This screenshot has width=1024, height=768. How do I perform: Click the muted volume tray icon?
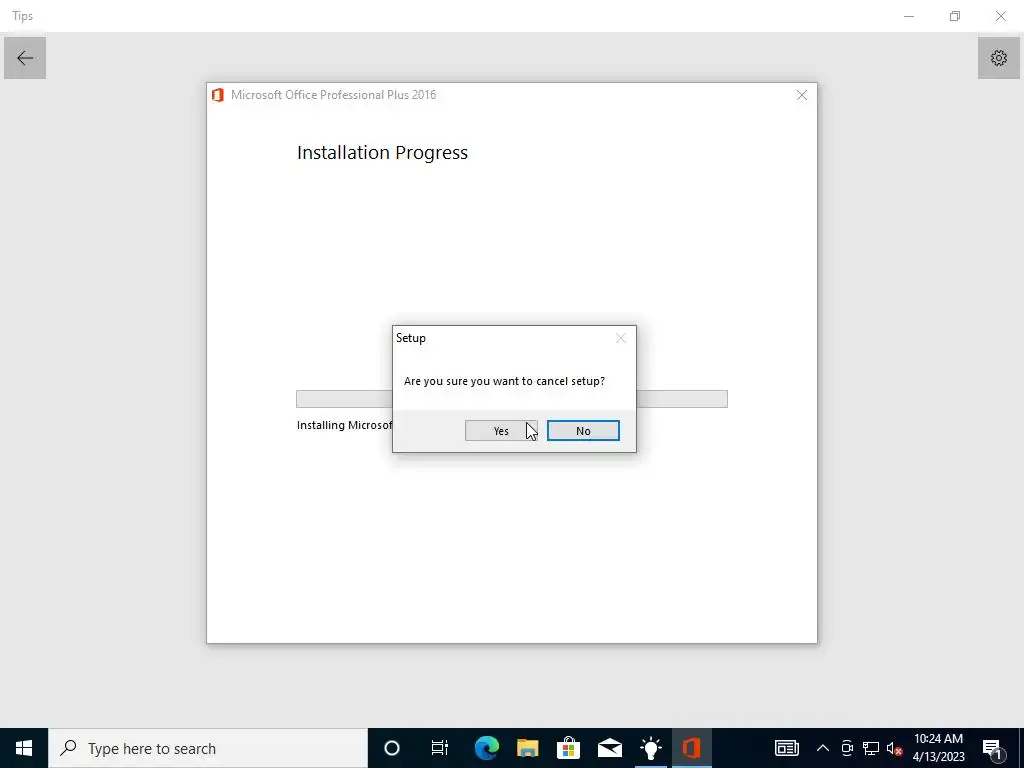tap(894, 748)
